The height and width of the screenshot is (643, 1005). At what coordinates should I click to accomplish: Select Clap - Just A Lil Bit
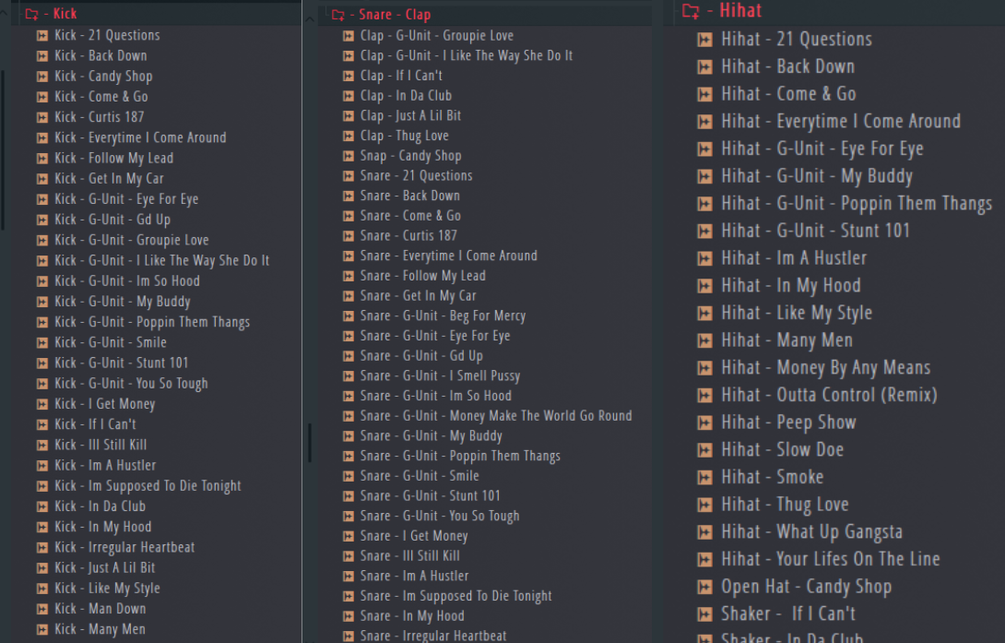tap(411, 116)
